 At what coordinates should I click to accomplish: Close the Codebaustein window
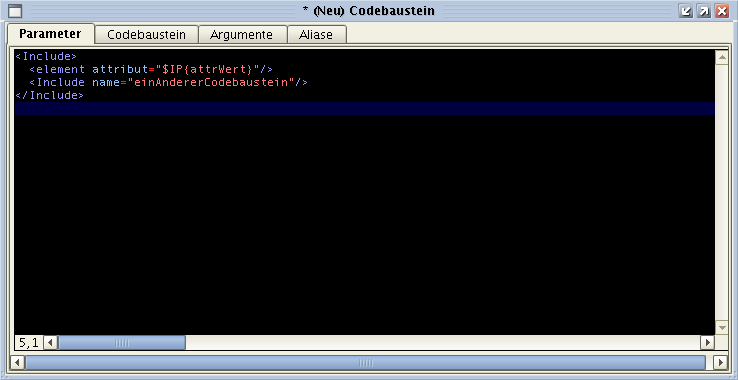722,11
